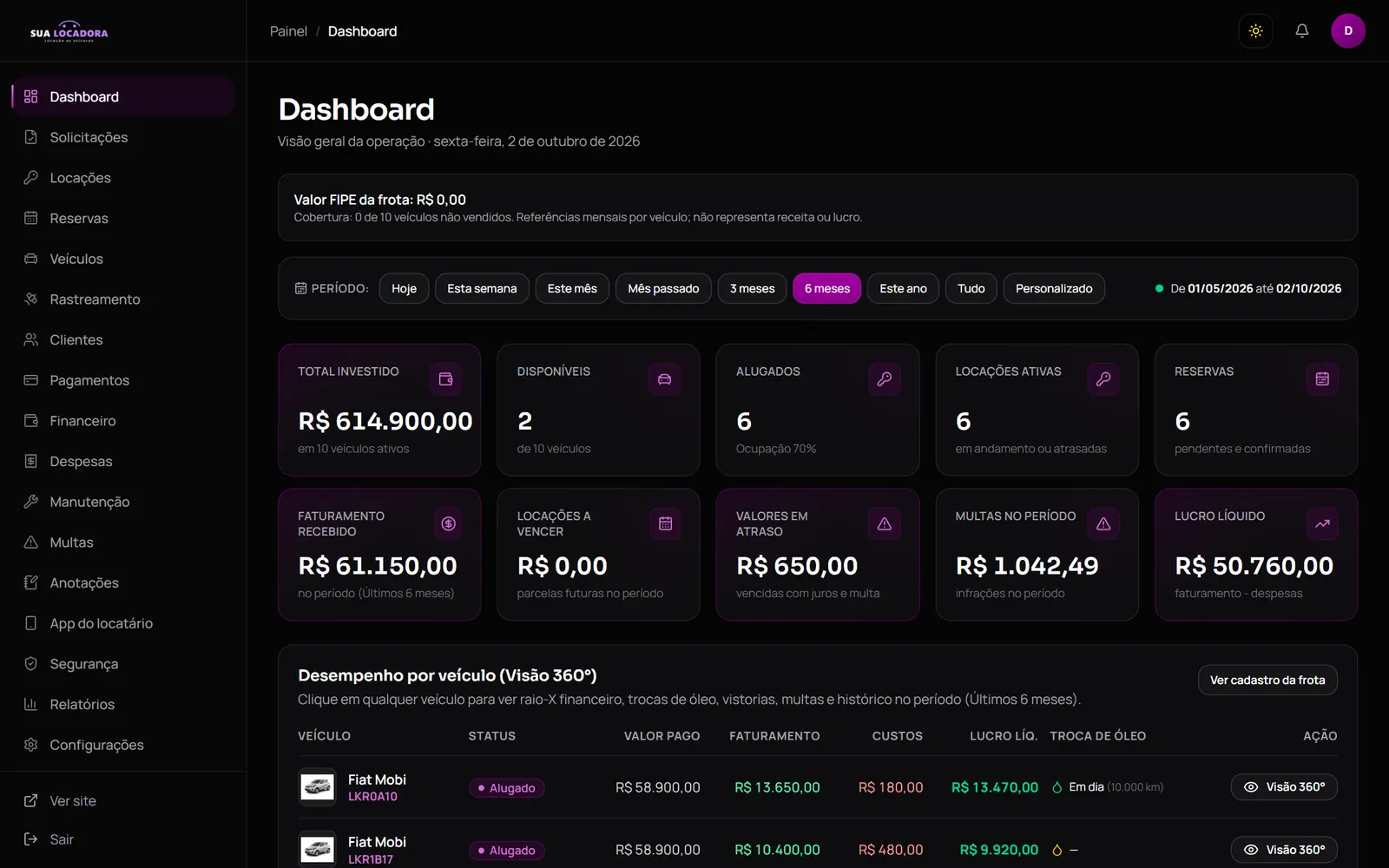Viewport: 1389px width, 868px height.
Task: Click the Locações Ativas key icon
Action: click(x=1103, y=379)
